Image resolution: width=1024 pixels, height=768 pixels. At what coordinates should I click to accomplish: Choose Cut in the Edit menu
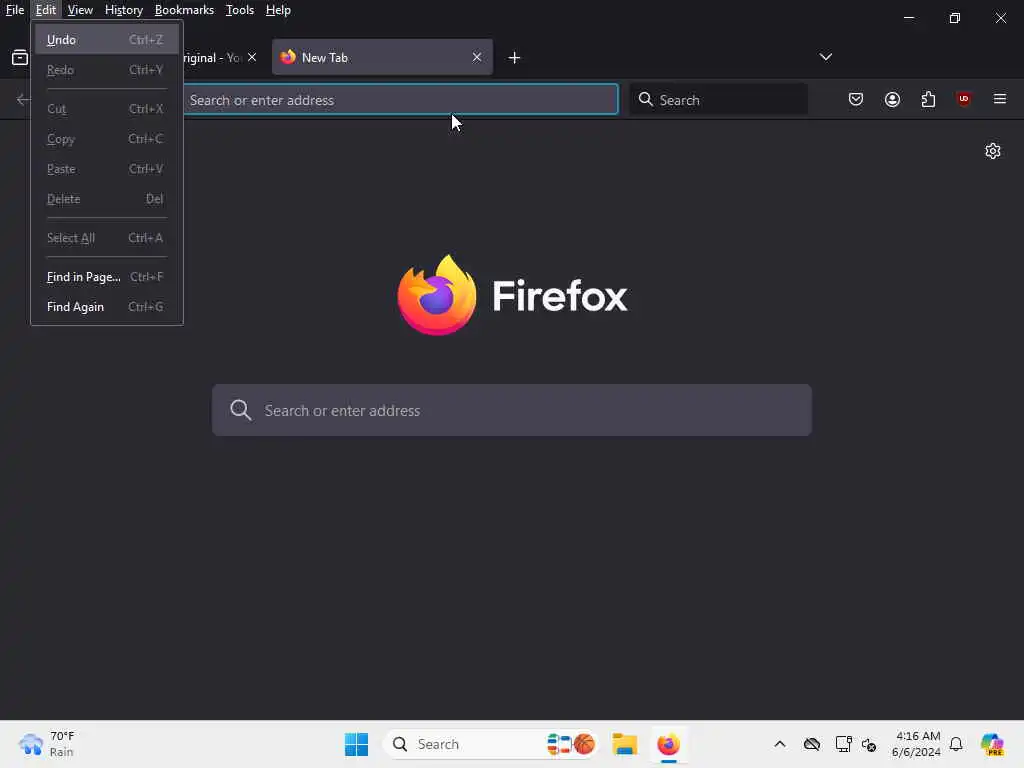(106, 109)
